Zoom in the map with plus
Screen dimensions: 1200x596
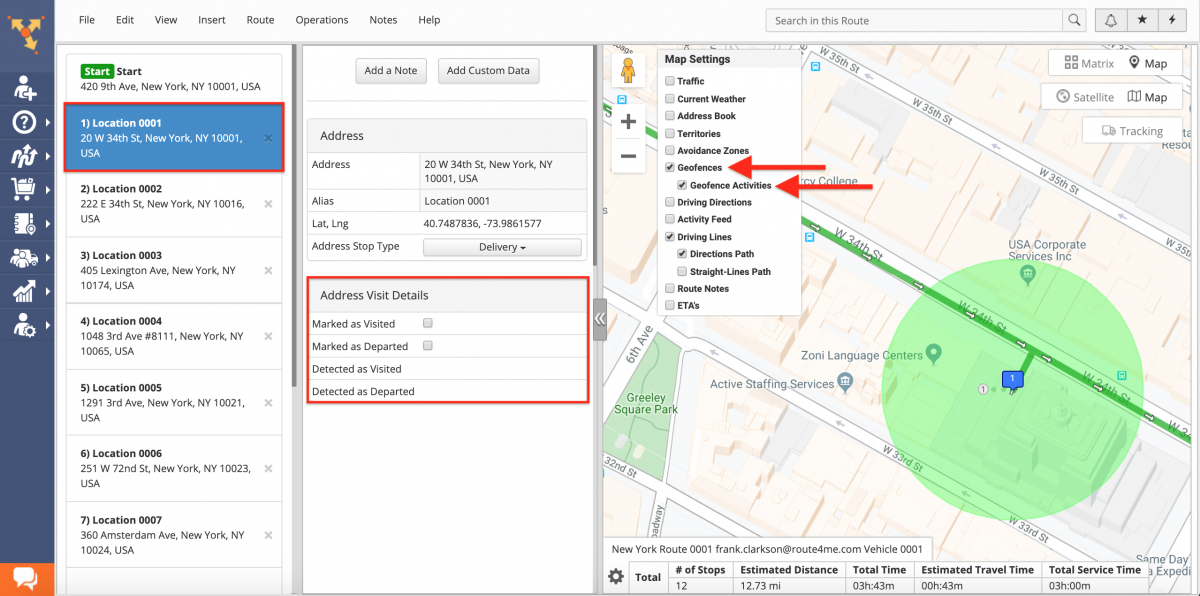coord(628,122)
